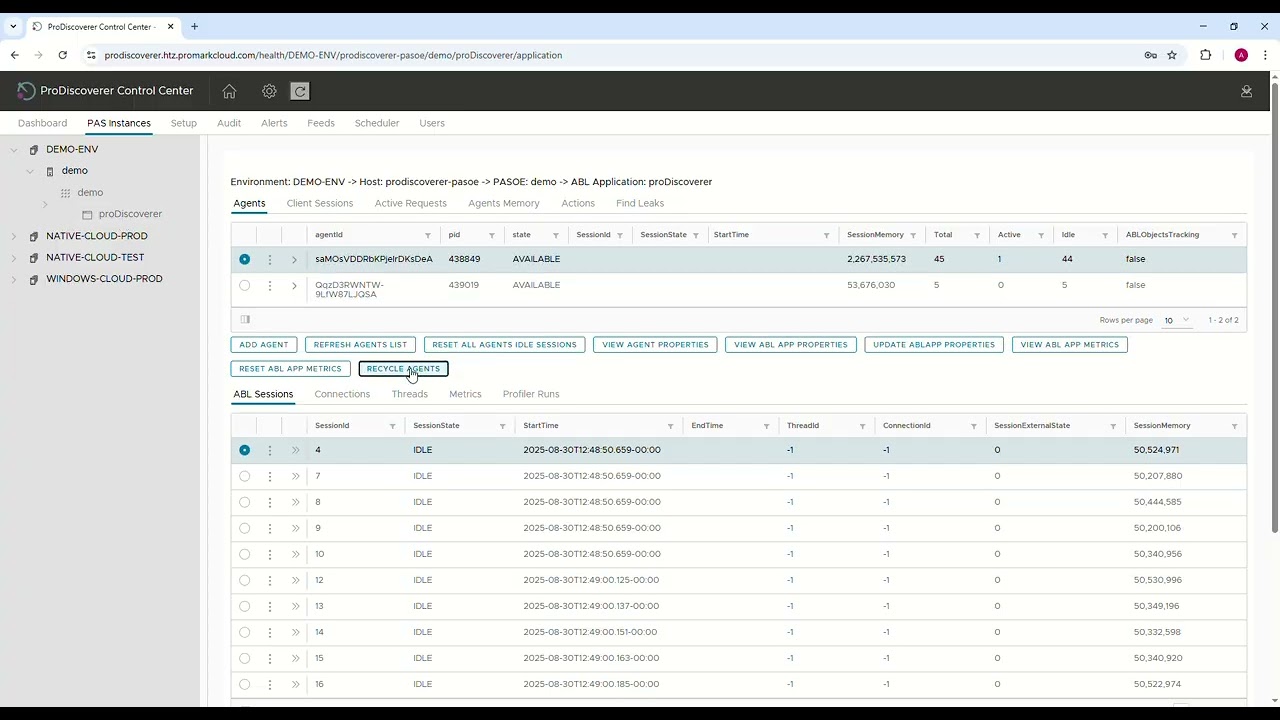The image size is (1280, 720).
Task: Go to the Control Center home icon
Action: pos(229,91)
